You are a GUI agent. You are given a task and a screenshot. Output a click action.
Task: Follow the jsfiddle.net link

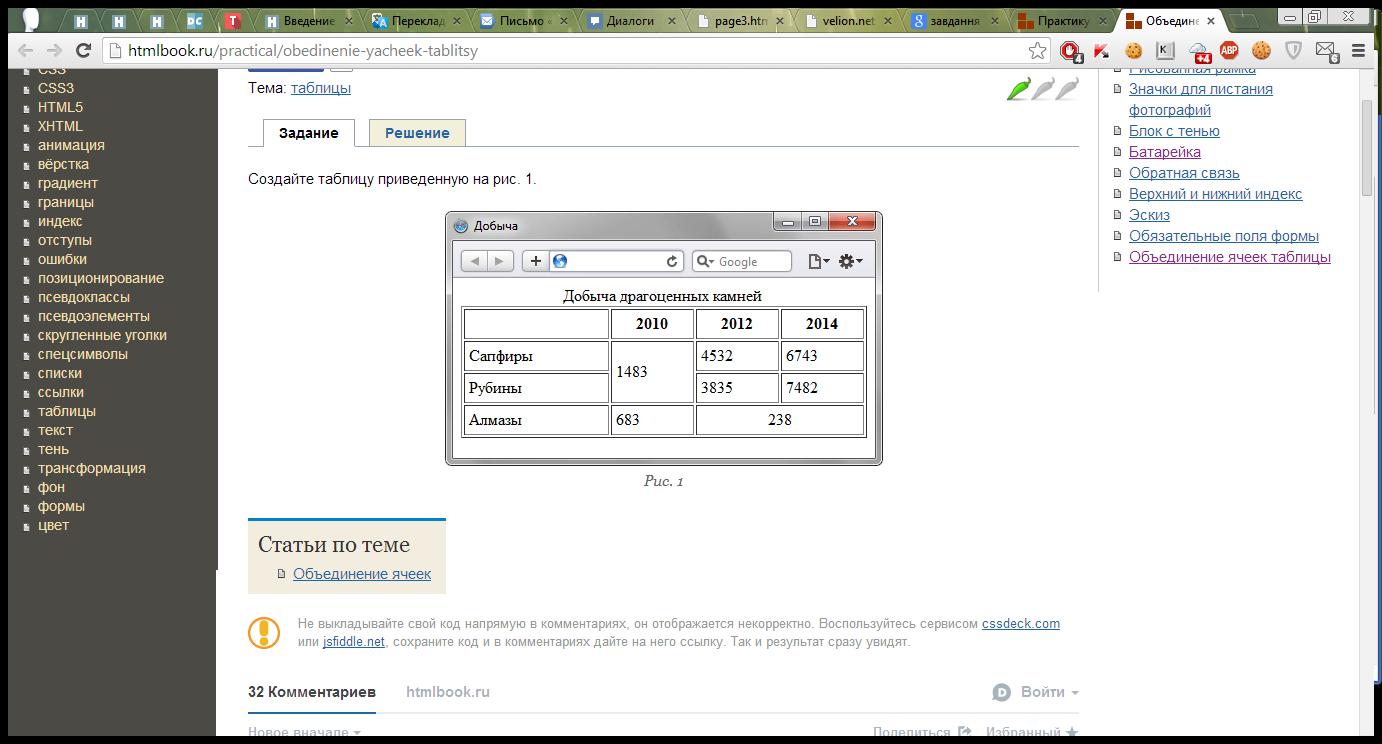[x=354, y=642]
